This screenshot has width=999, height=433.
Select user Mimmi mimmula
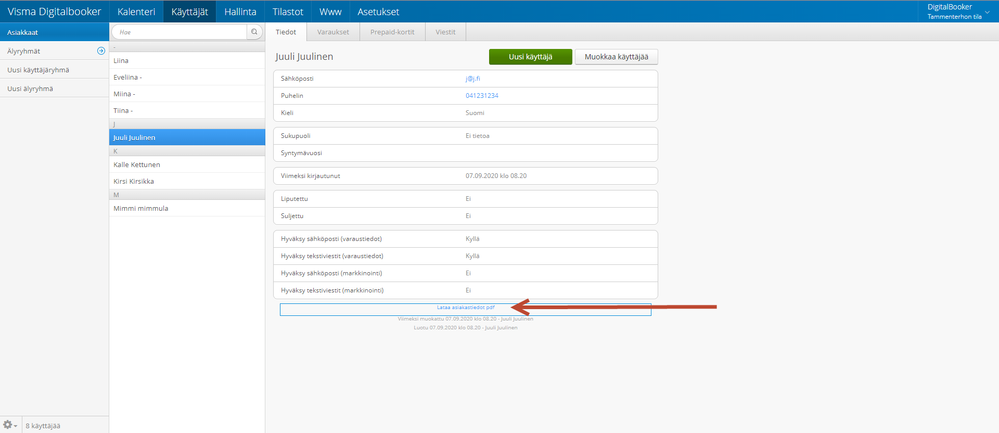pos(187,208)
